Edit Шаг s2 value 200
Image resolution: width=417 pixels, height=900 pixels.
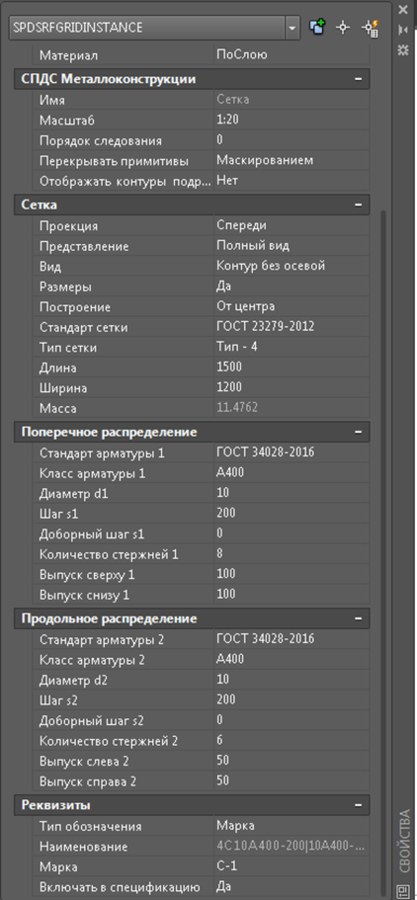tap(291, 700)
